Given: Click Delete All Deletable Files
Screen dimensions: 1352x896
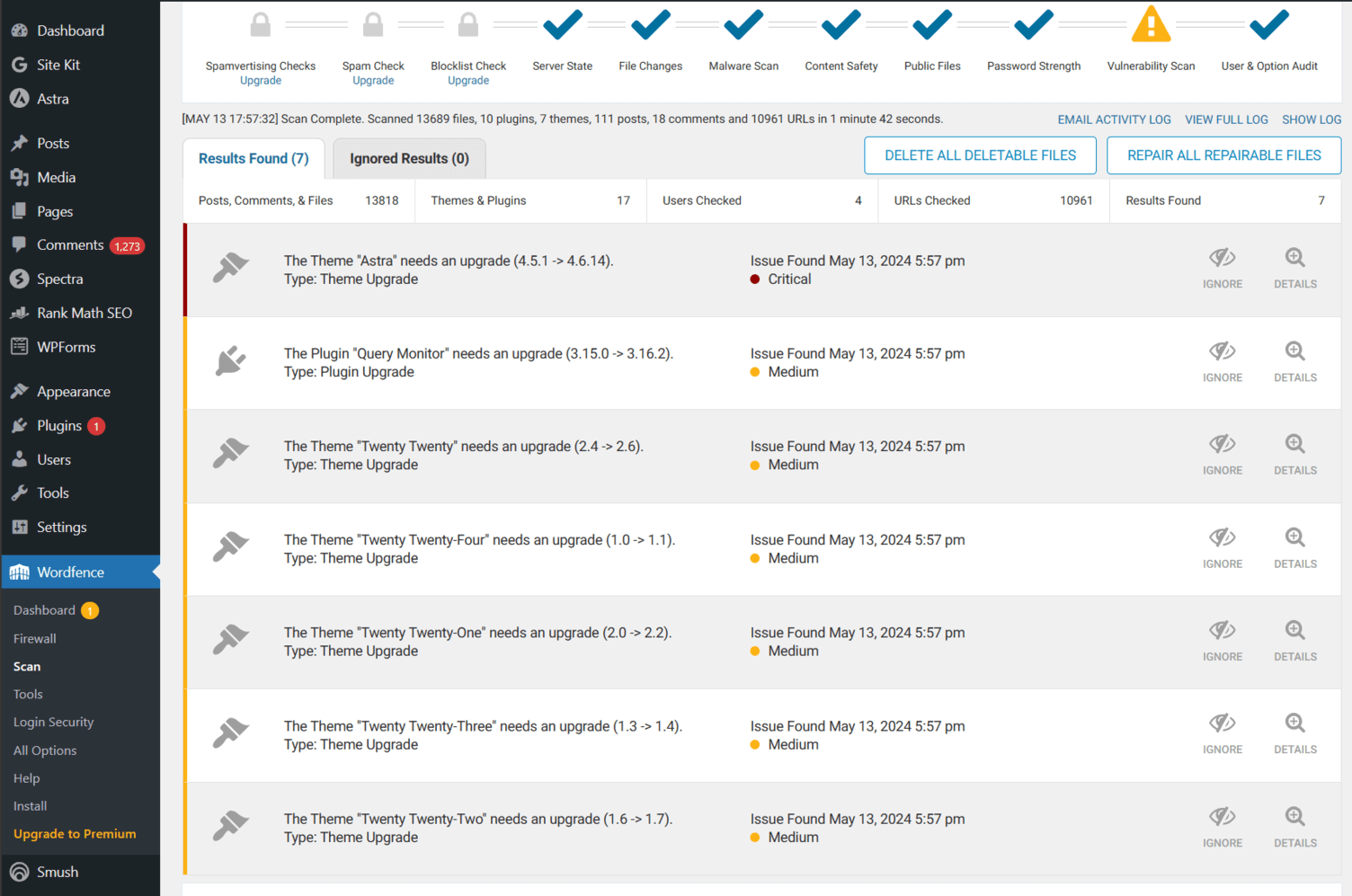Looking at the screenshot, I should tap(980, 155).
